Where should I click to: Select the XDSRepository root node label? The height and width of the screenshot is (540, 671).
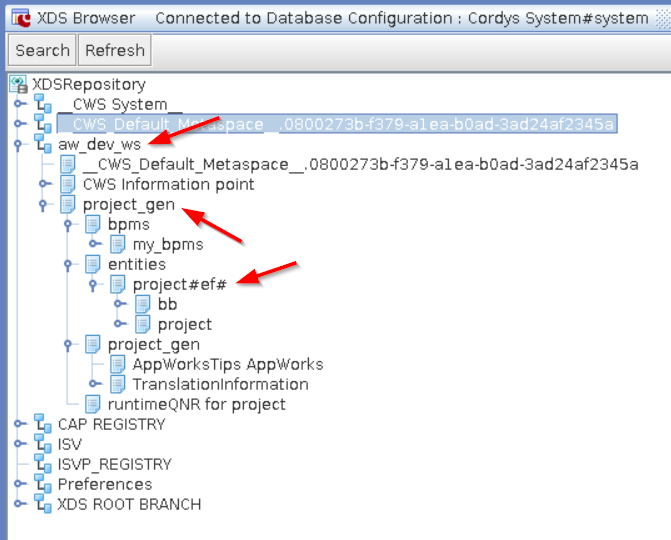[89, 84]
